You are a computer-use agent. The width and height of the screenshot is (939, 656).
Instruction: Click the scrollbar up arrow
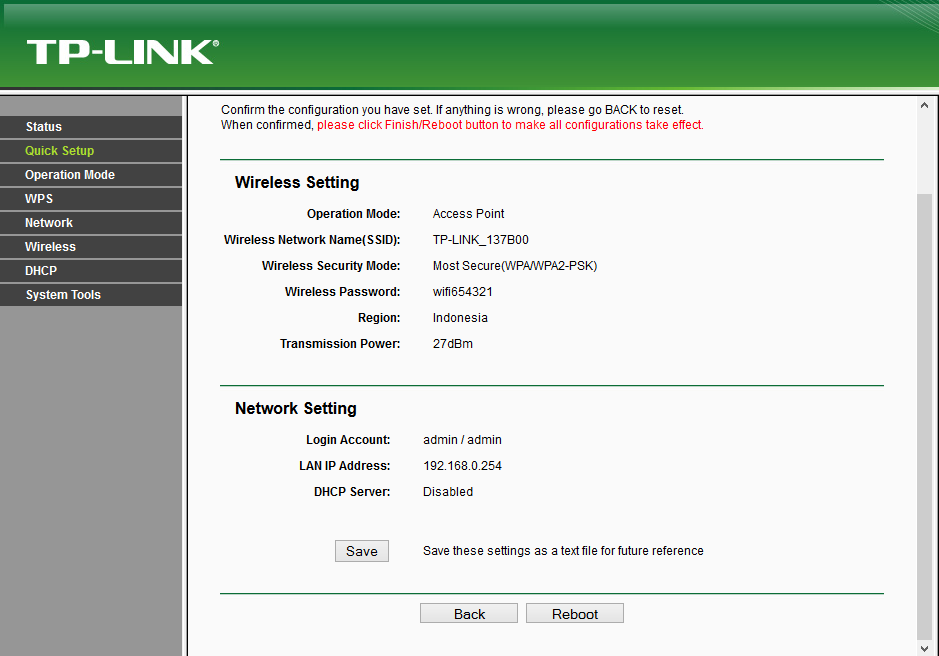(x=923, y=102)
